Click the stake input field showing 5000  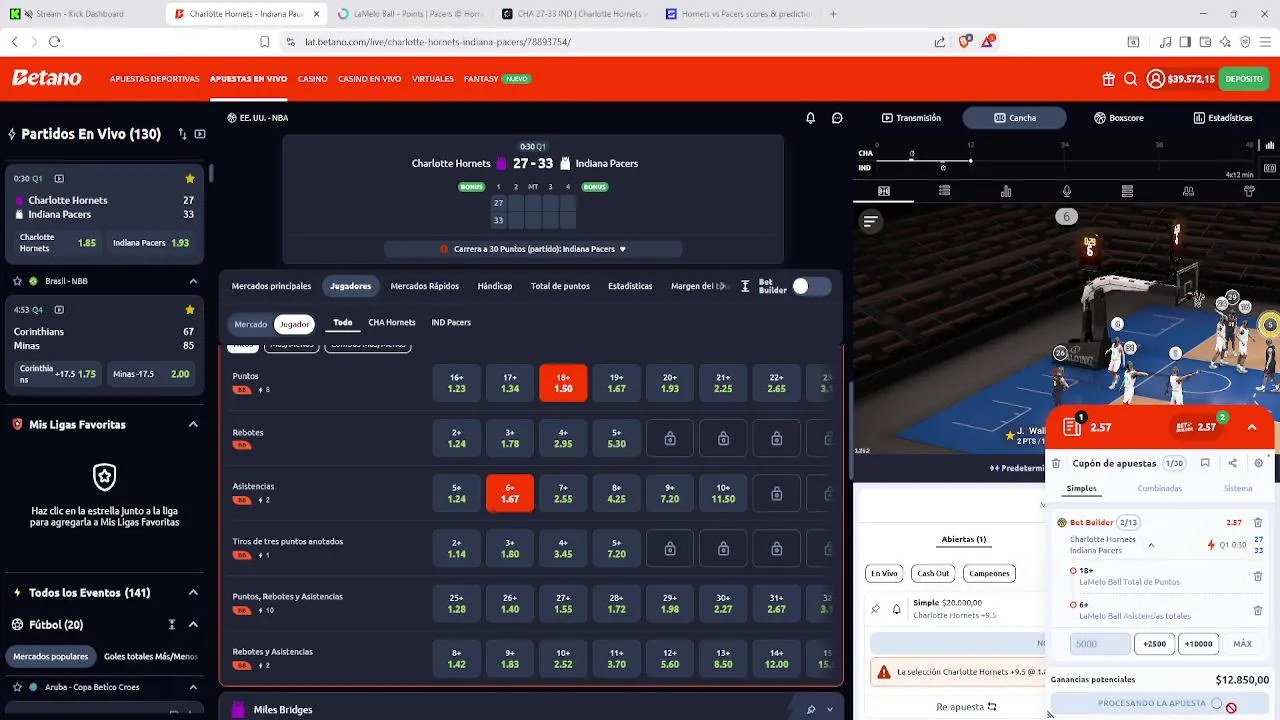tap(1100, 644)
